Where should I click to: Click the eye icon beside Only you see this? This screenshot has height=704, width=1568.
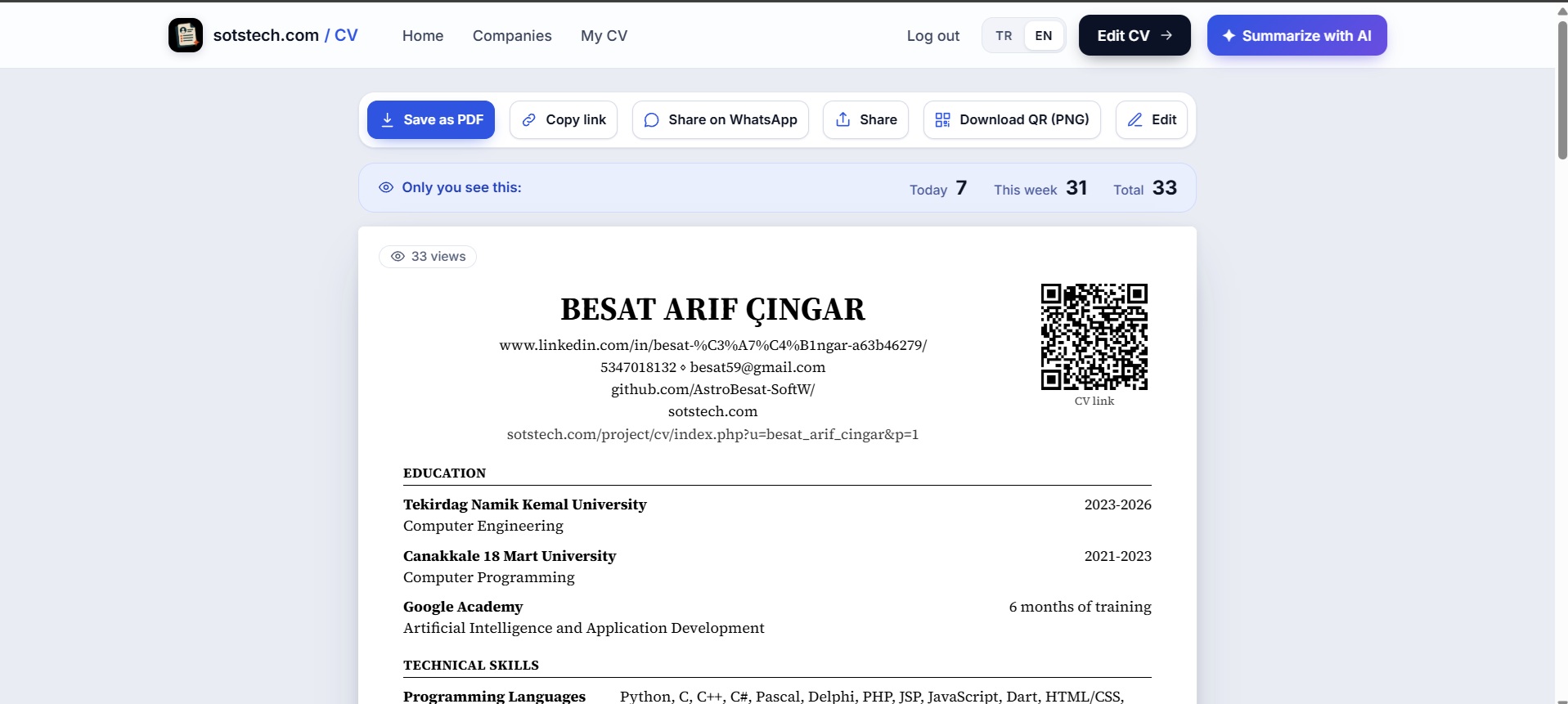386,187
